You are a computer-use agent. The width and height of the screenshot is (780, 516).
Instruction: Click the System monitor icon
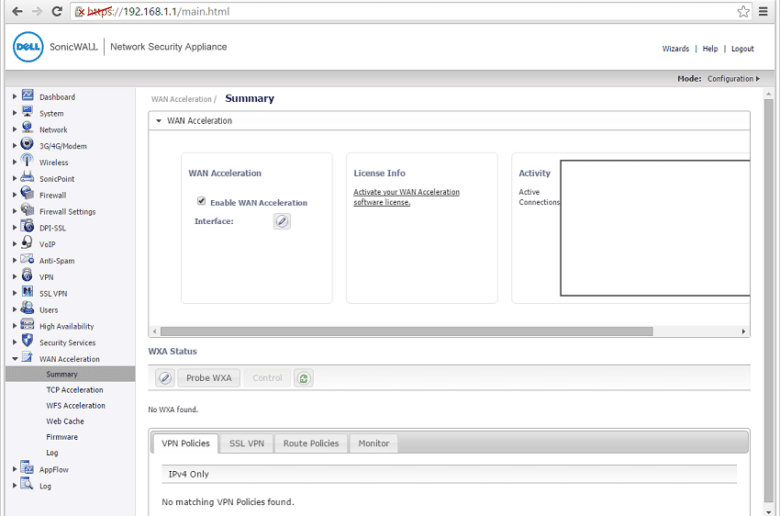pos(27,111)
